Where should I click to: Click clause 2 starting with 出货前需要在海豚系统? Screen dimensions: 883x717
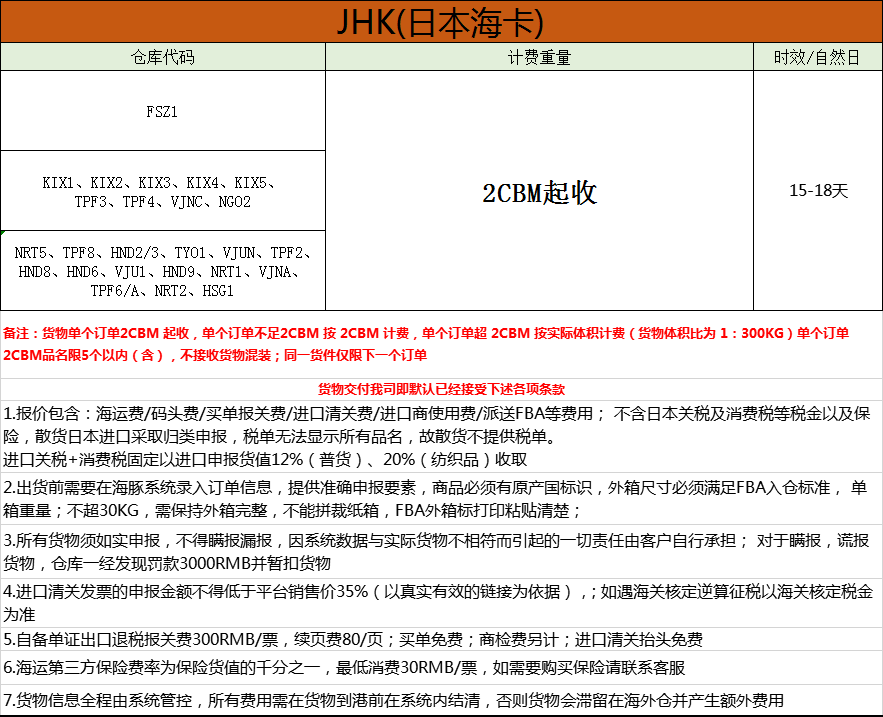(441, 498)
